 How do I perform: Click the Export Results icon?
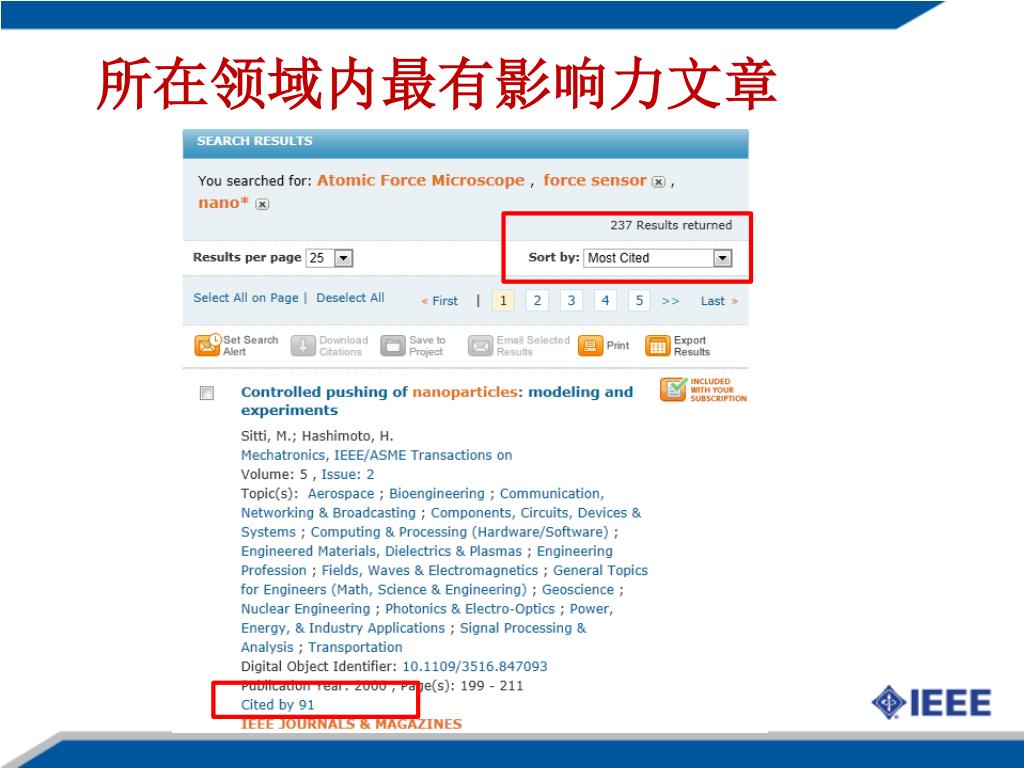coord(658,345)
